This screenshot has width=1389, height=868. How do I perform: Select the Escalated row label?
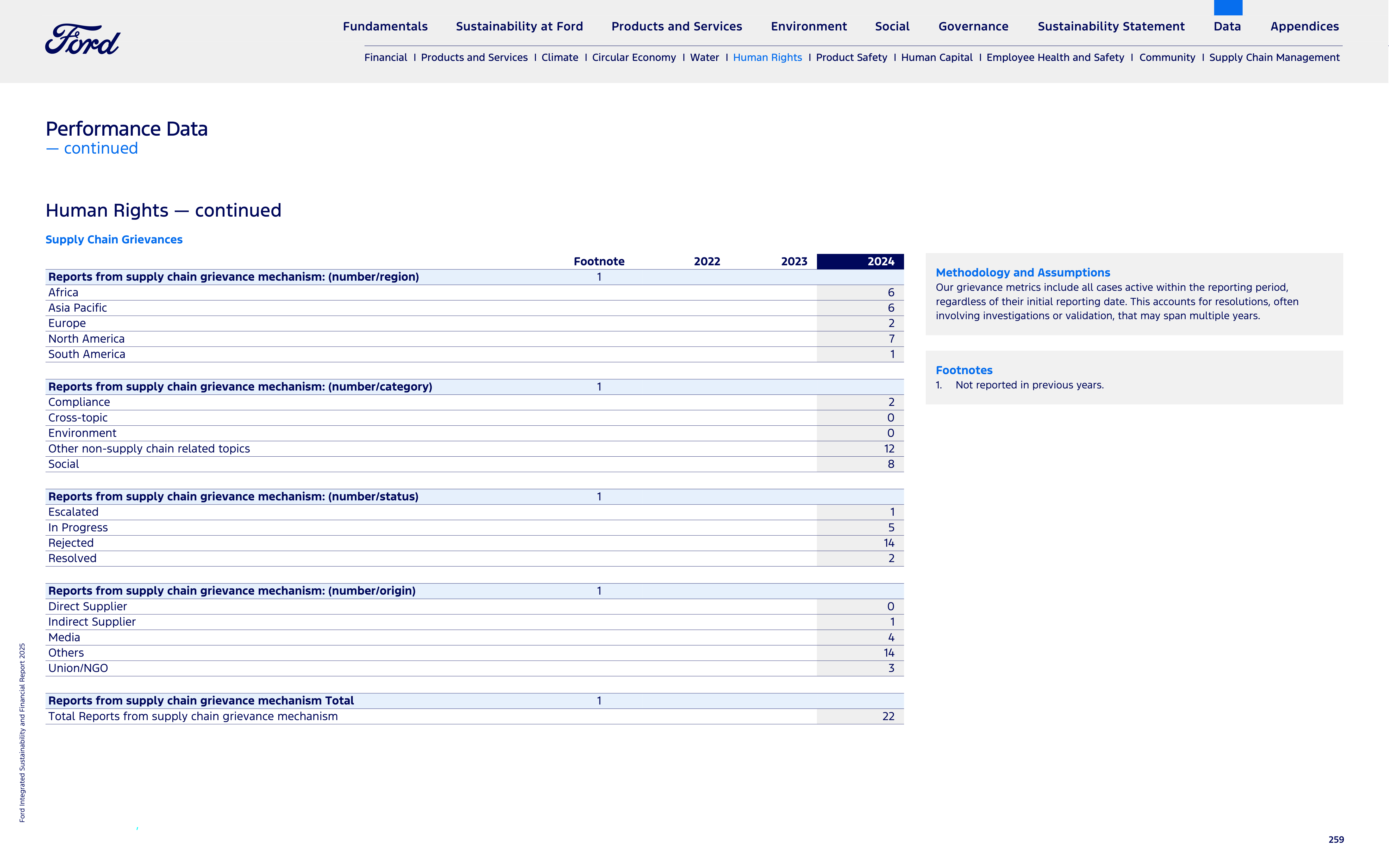[73, 512]
